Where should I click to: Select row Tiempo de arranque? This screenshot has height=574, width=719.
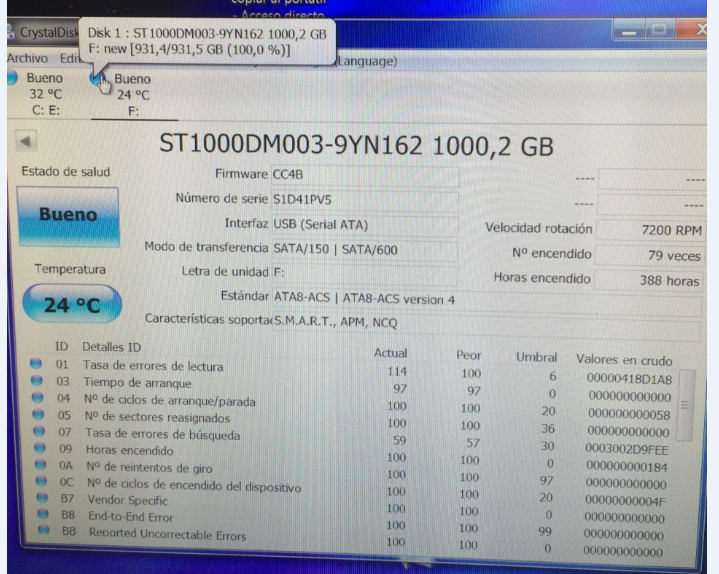point(353,388)
